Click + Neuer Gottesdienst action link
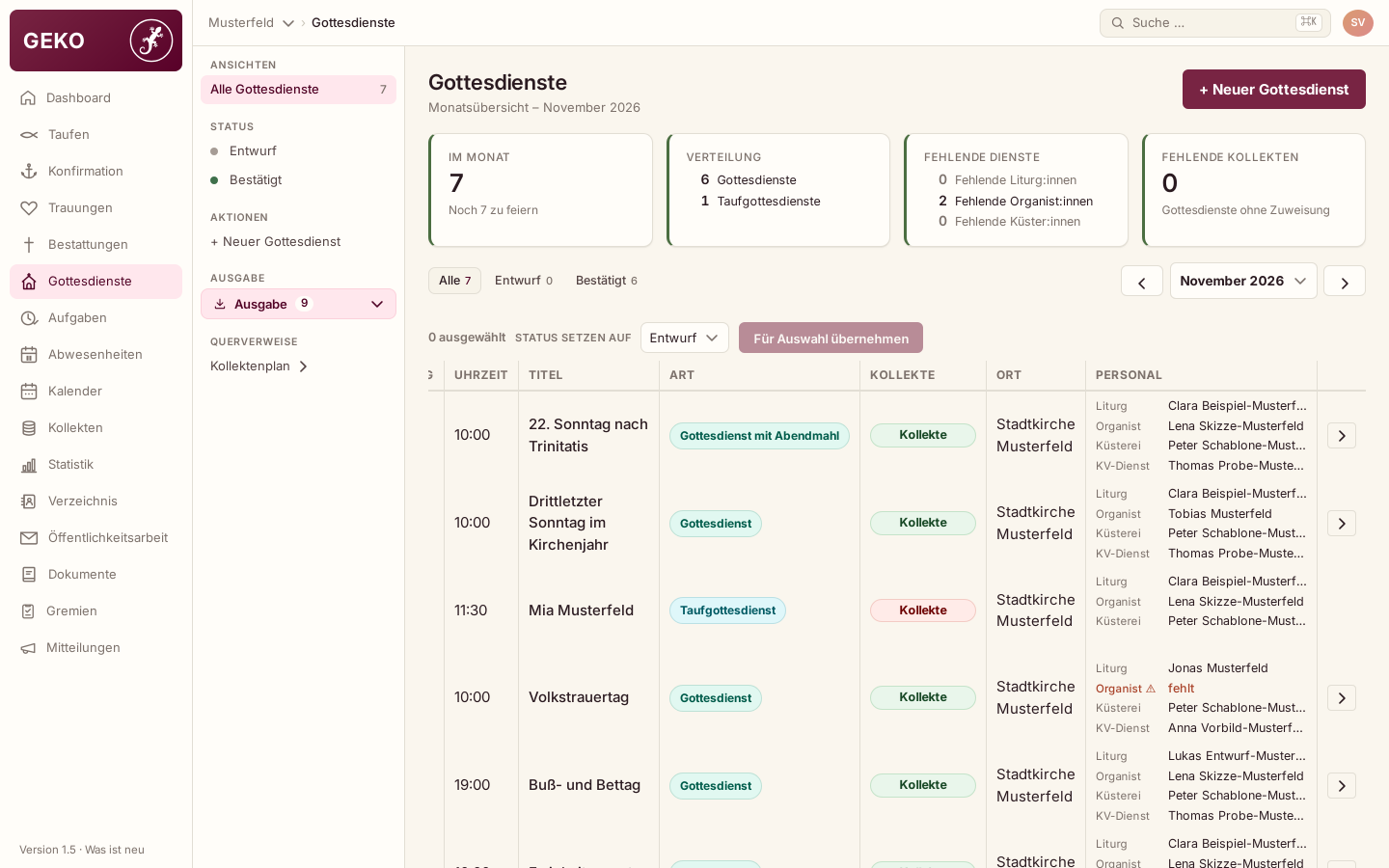Viewport: 1389px width, 868px height. [x=276, y=242]
